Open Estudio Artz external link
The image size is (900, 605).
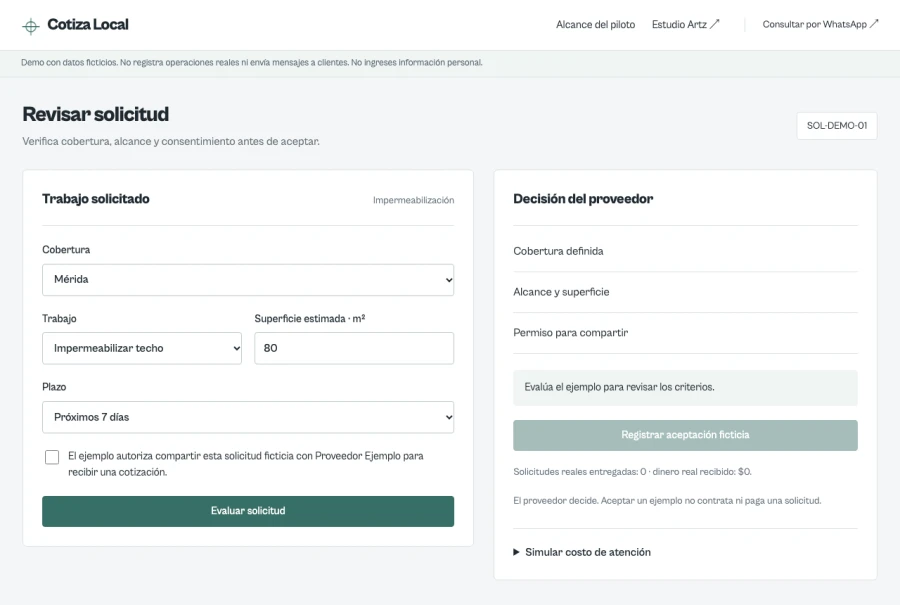[x=685, y=25]
